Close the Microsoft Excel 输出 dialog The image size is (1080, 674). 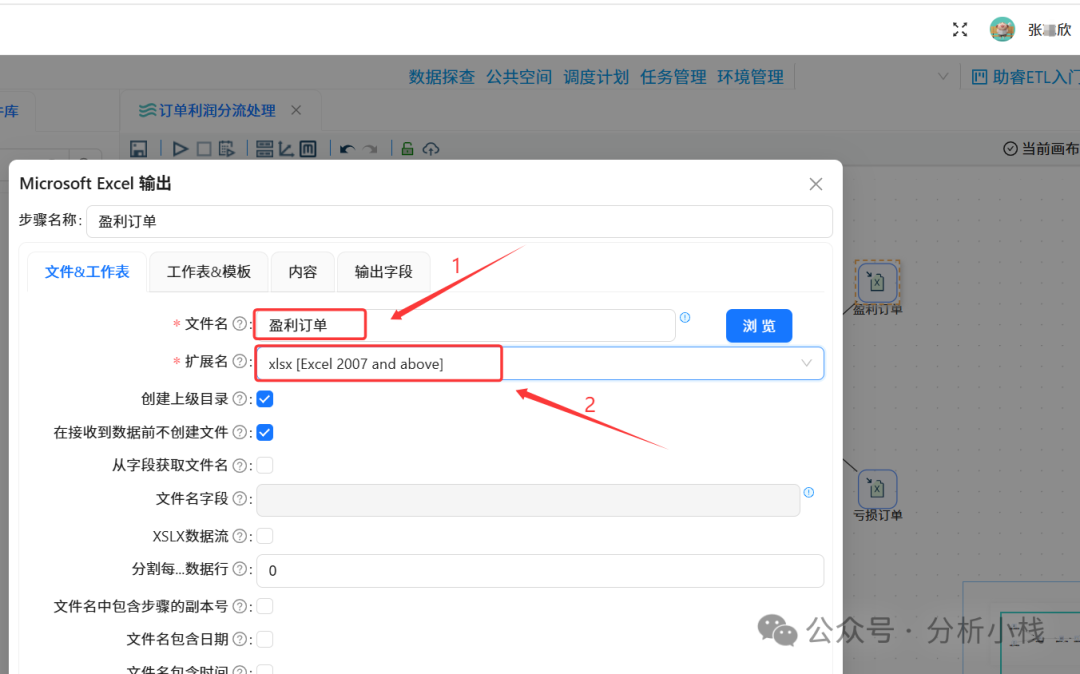click(816, 184)
